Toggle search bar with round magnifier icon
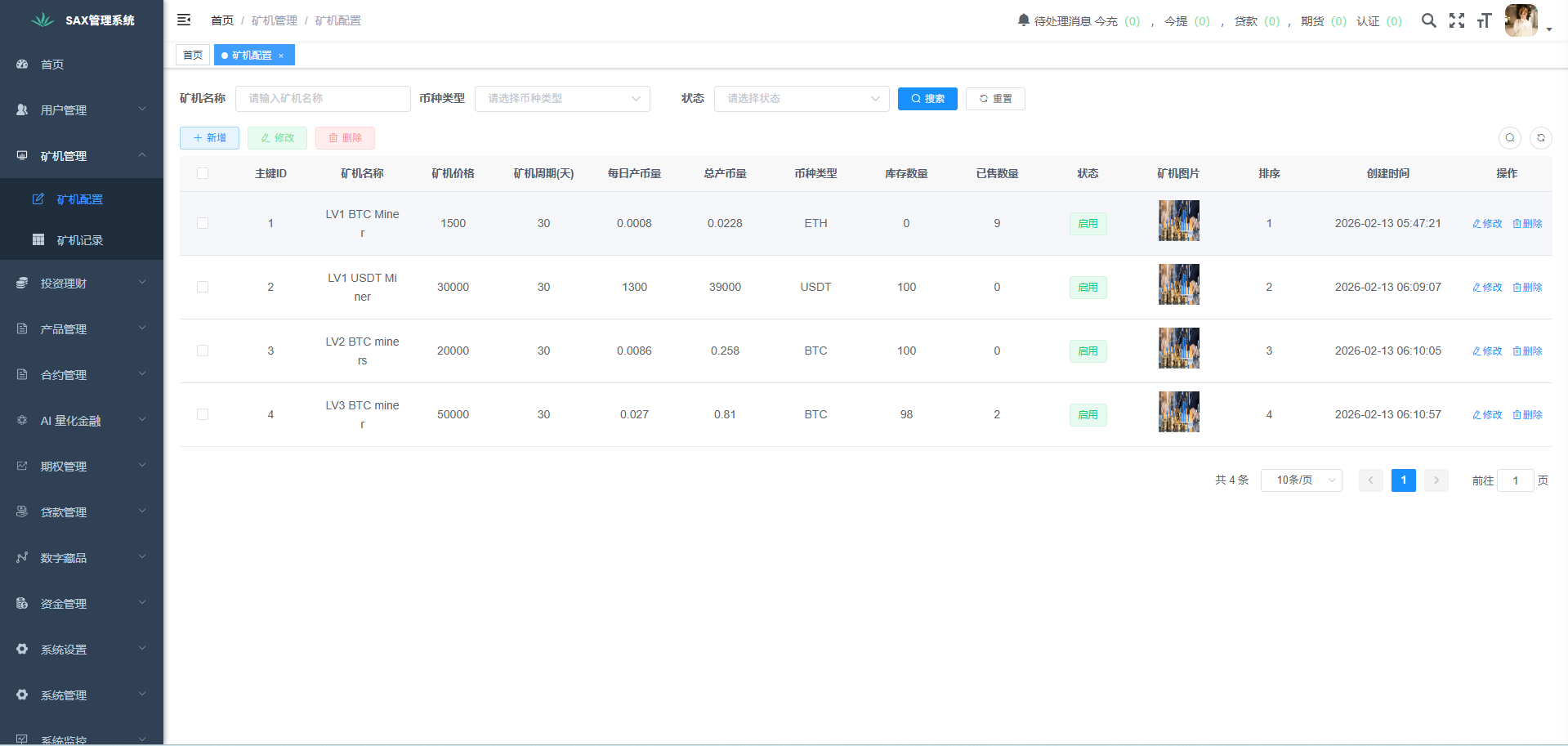Viewport: 1568px width, 746px height. coord(1510,137)
